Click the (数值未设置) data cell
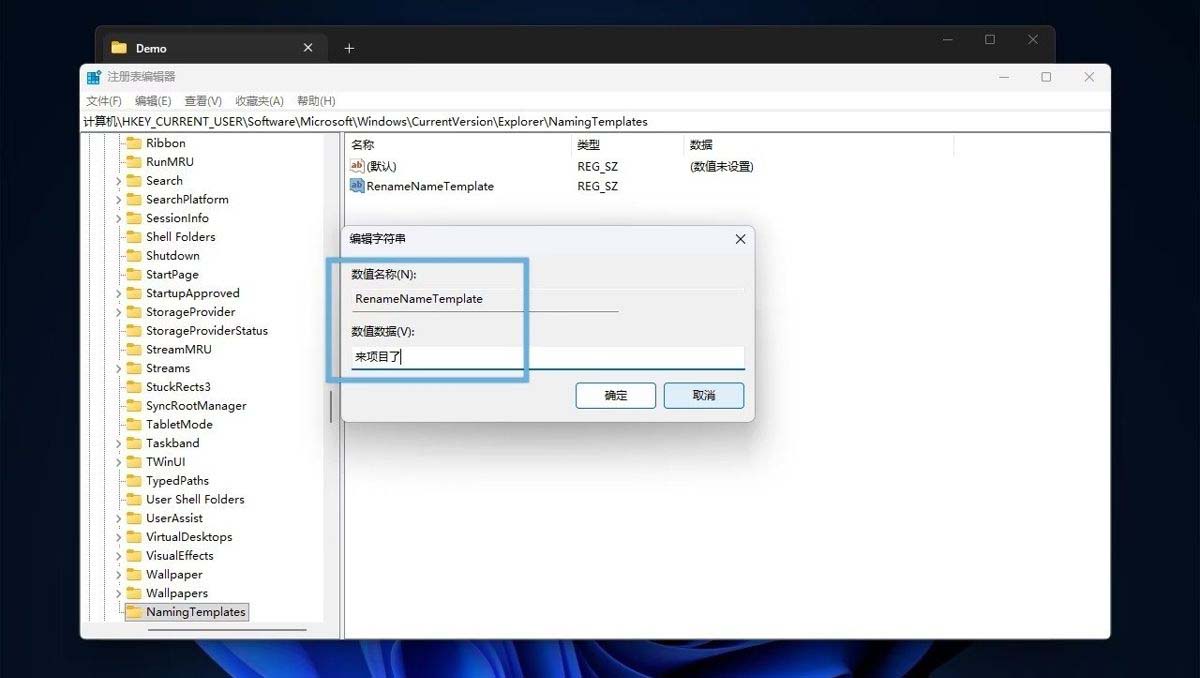This screenshot has width=1200, height=678. [x=721, y=166]
